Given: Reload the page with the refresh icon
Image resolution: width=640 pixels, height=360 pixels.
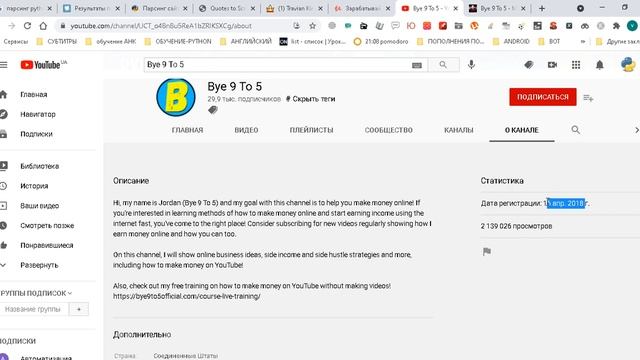Looking at the screenshot, I should (x=27, y=26).
